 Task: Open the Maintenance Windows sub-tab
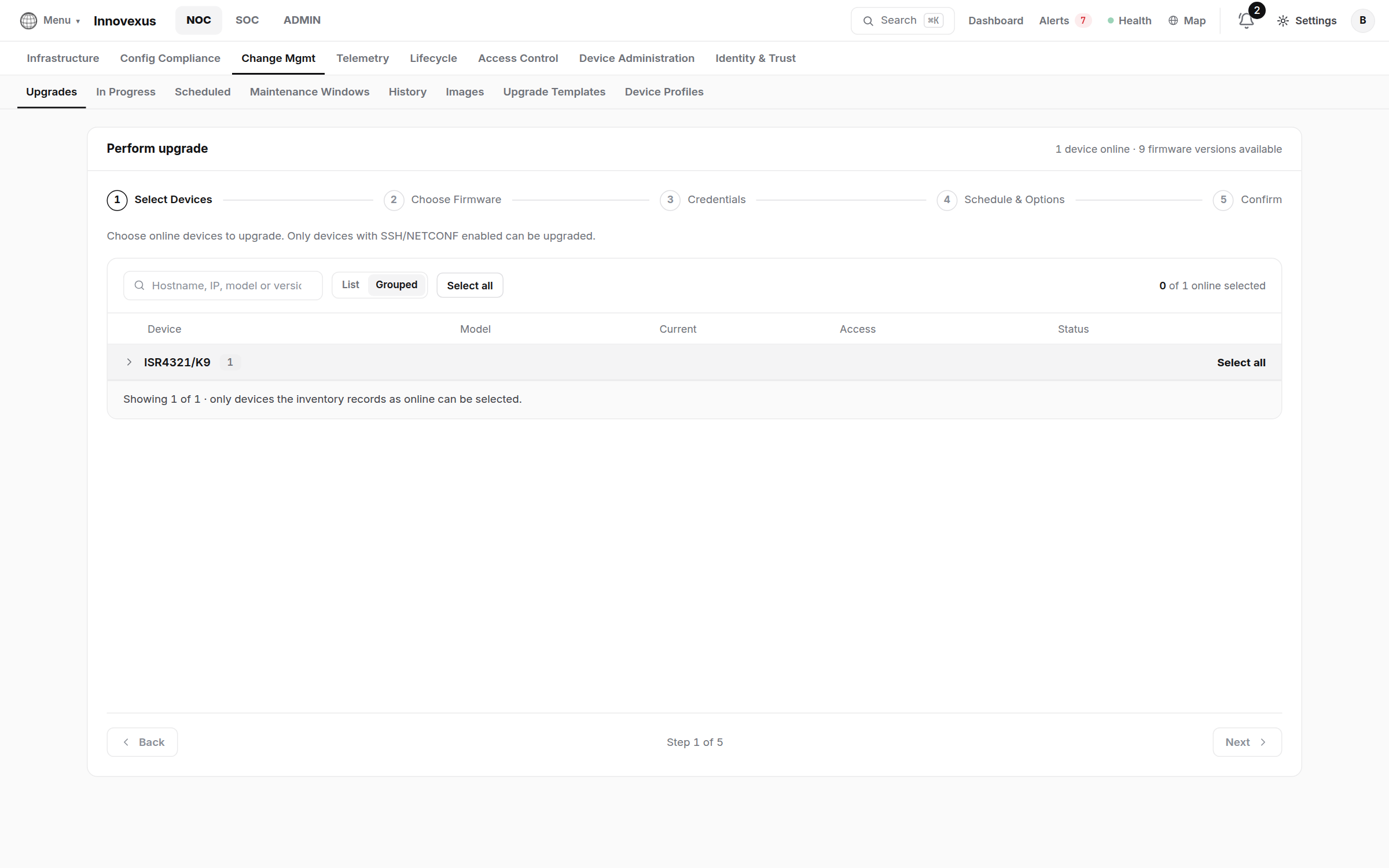(310, 92)
